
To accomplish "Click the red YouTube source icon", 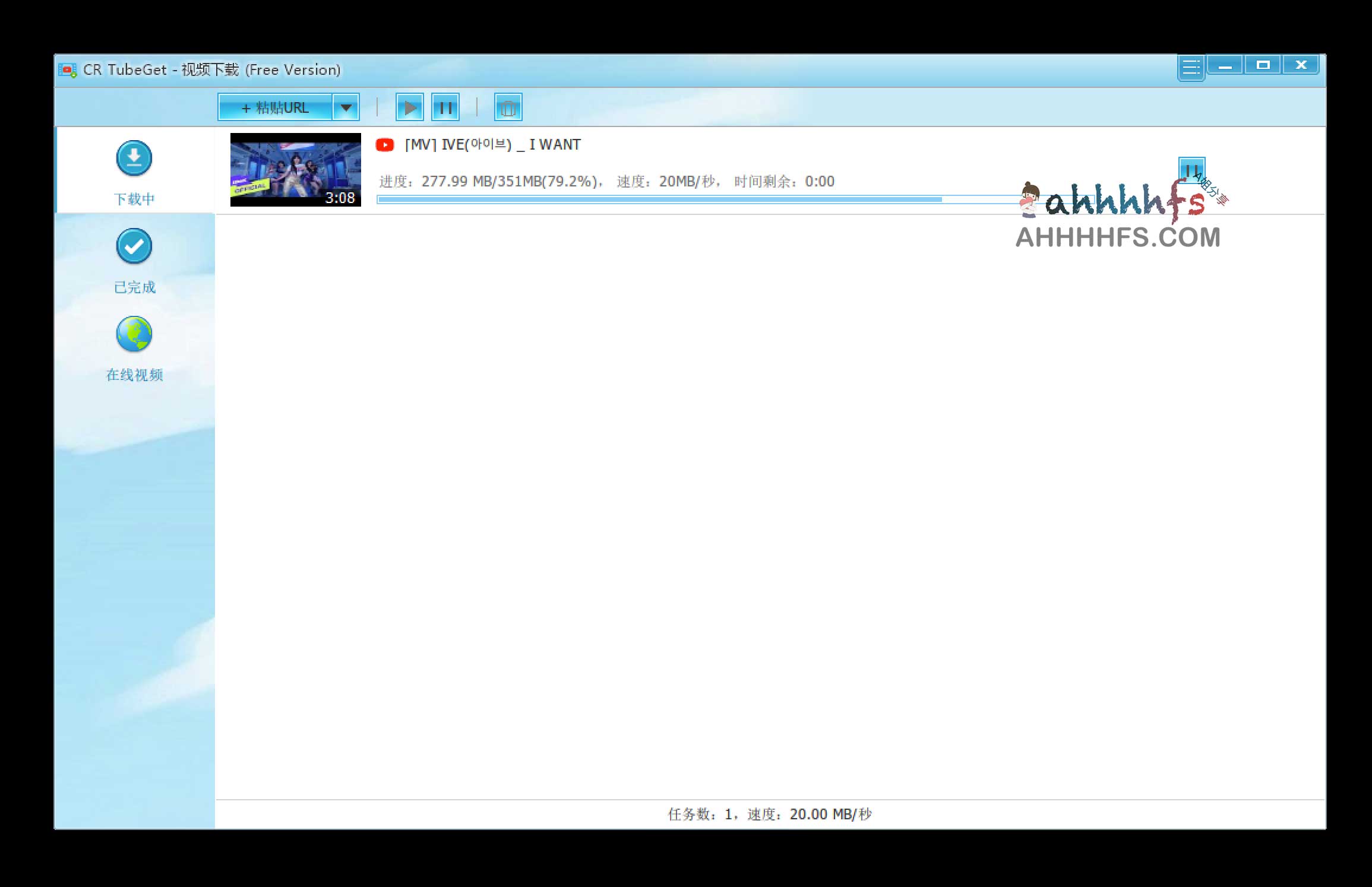I will (385, 145).
